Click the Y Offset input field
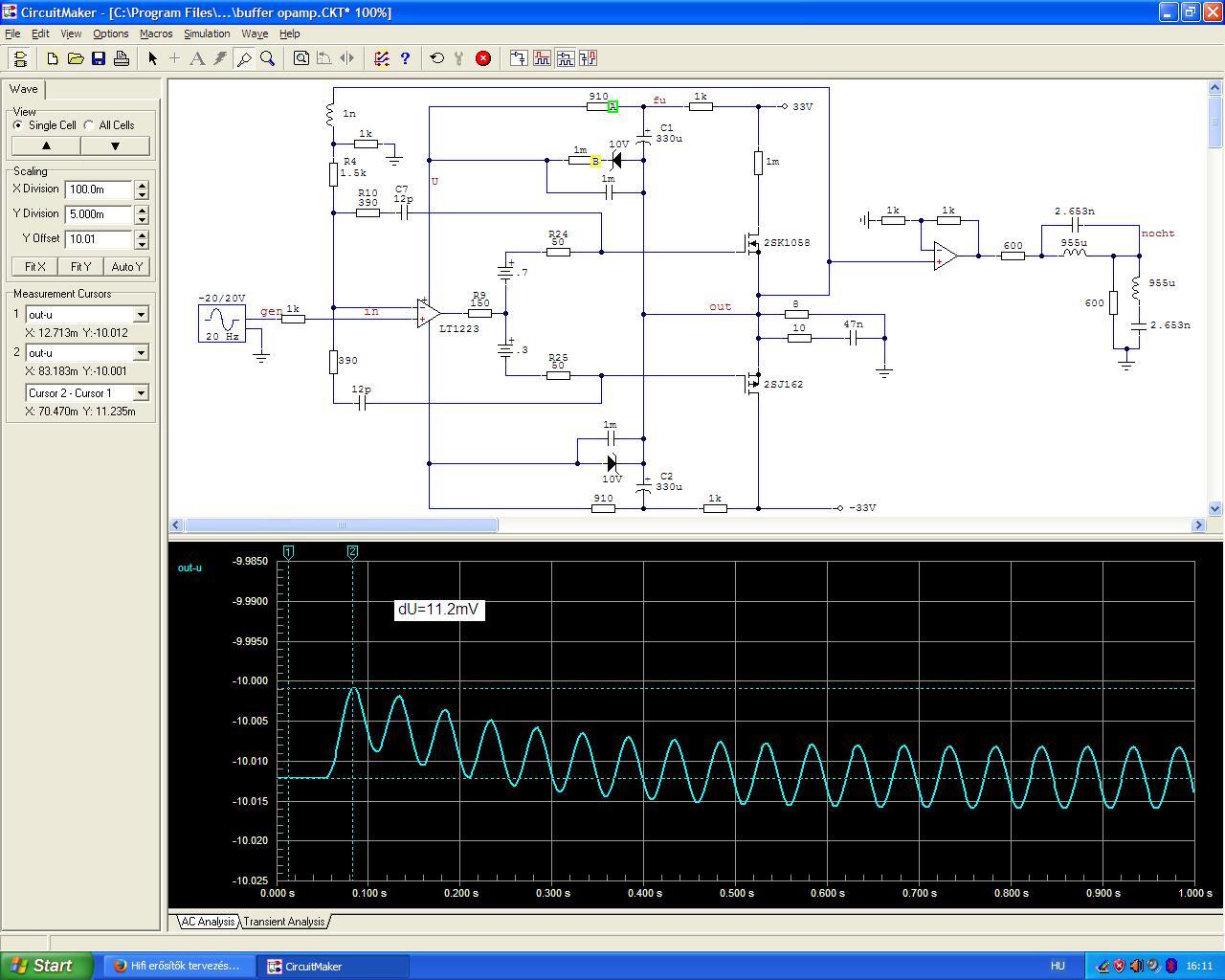Viewport: 1225px width, 980px height. tap(99, 239)
